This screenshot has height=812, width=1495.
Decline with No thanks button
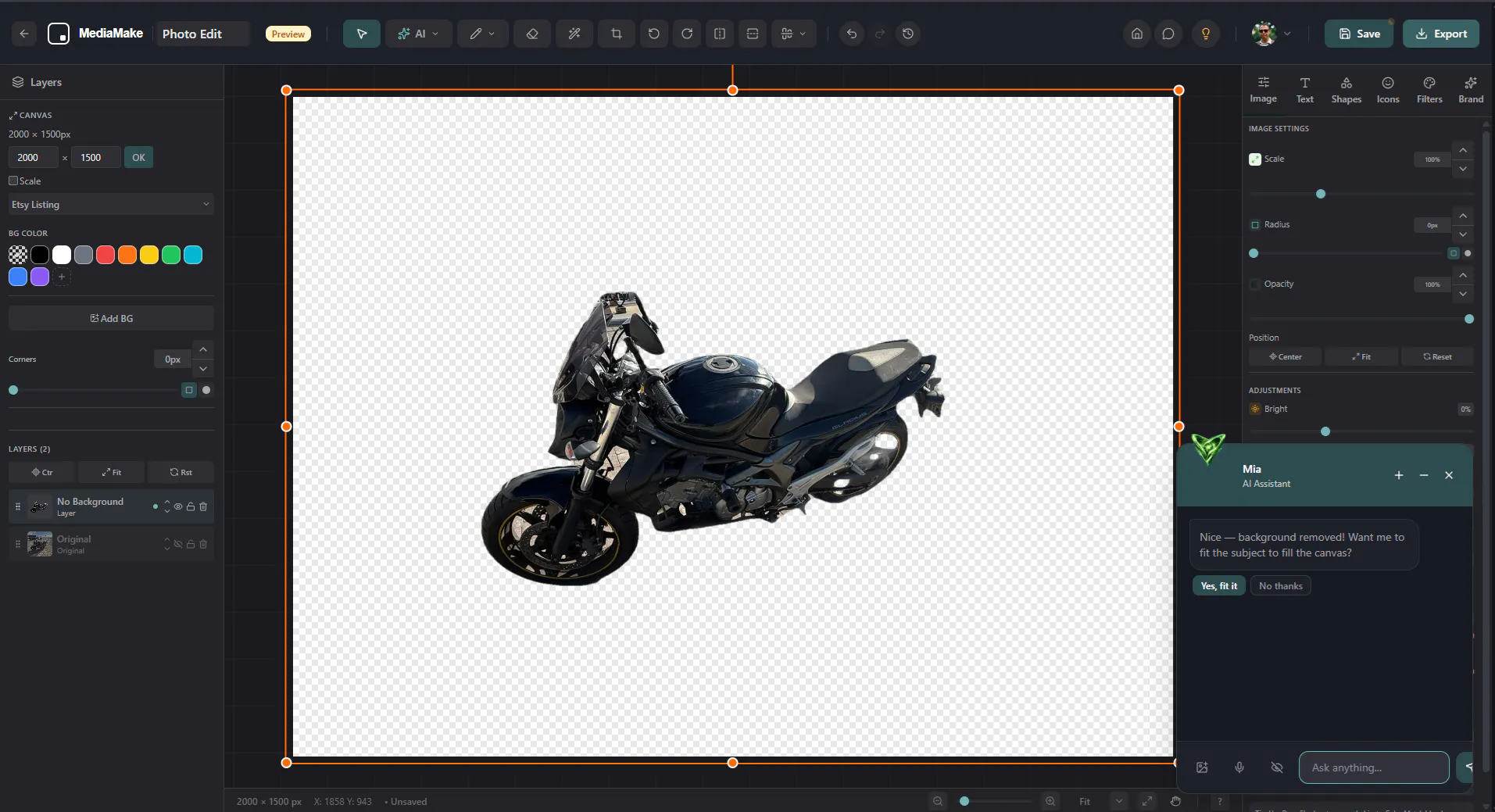pyautogui.click(x=1280, y=586)
